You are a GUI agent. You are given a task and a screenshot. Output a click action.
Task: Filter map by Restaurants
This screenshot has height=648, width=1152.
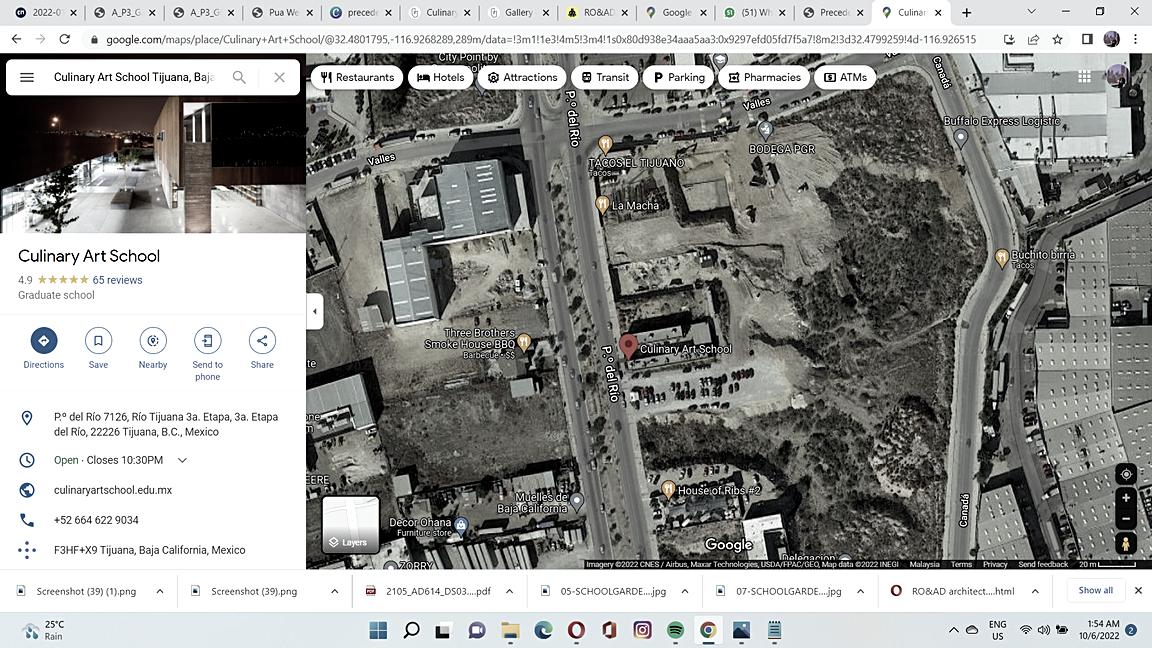pos(357,77)
